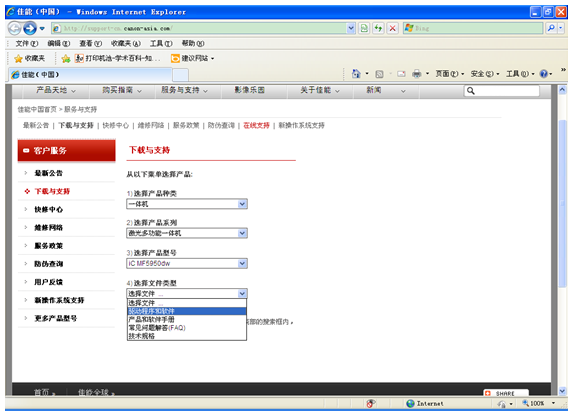This screenshot has width=575, height=417.
Task: Open the 新闻 navigation menu
Action: [x=386, y=90]
